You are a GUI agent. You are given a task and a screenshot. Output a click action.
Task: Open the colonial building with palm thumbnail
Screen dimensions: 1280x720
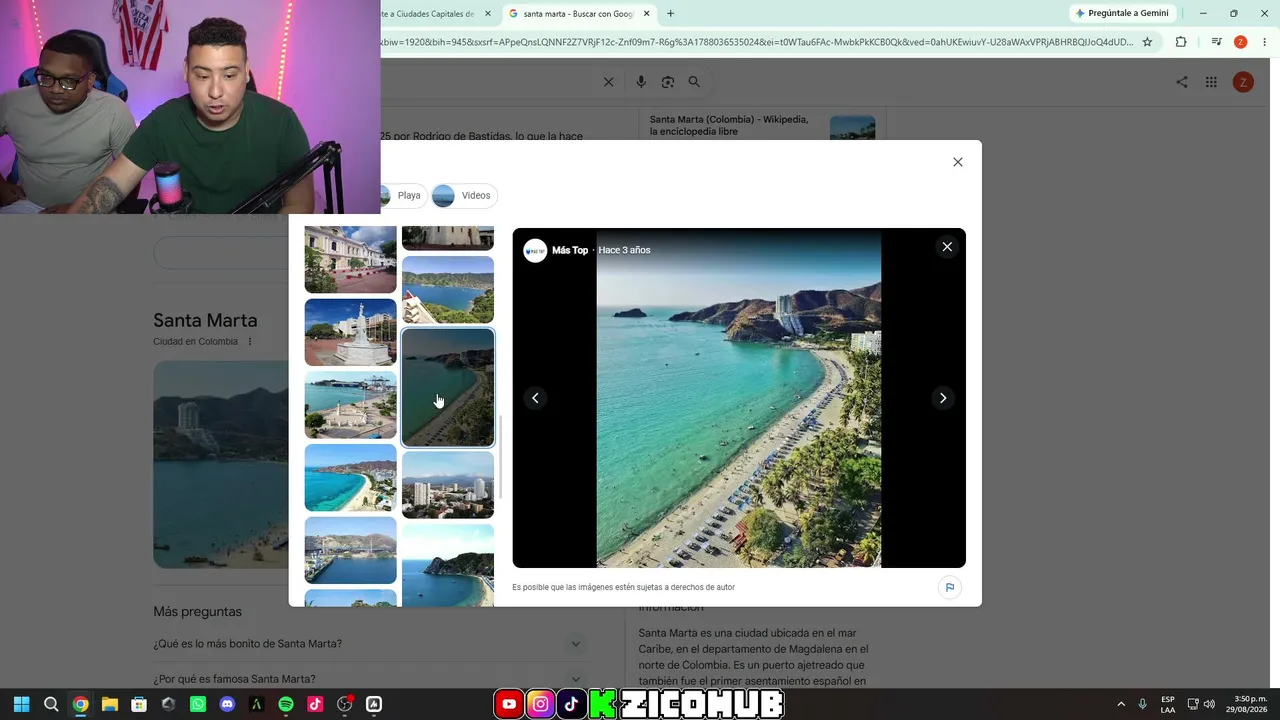tap(350, 259)
